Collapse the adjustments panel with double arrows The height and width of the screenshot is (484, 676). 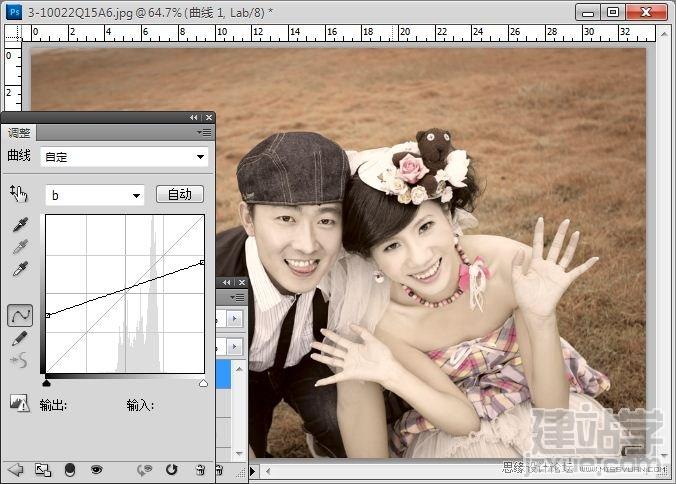[x=194, y=117]
